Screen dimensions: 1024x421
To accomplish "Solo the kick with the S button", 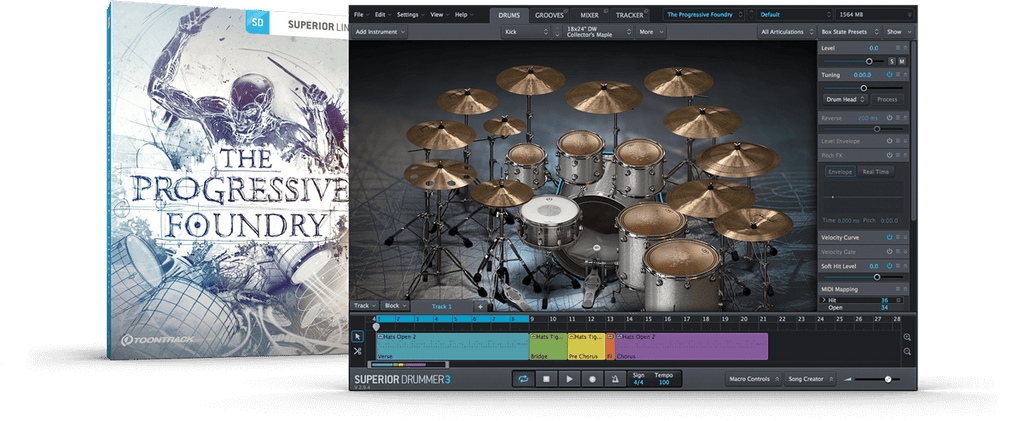I will (892, 61).
